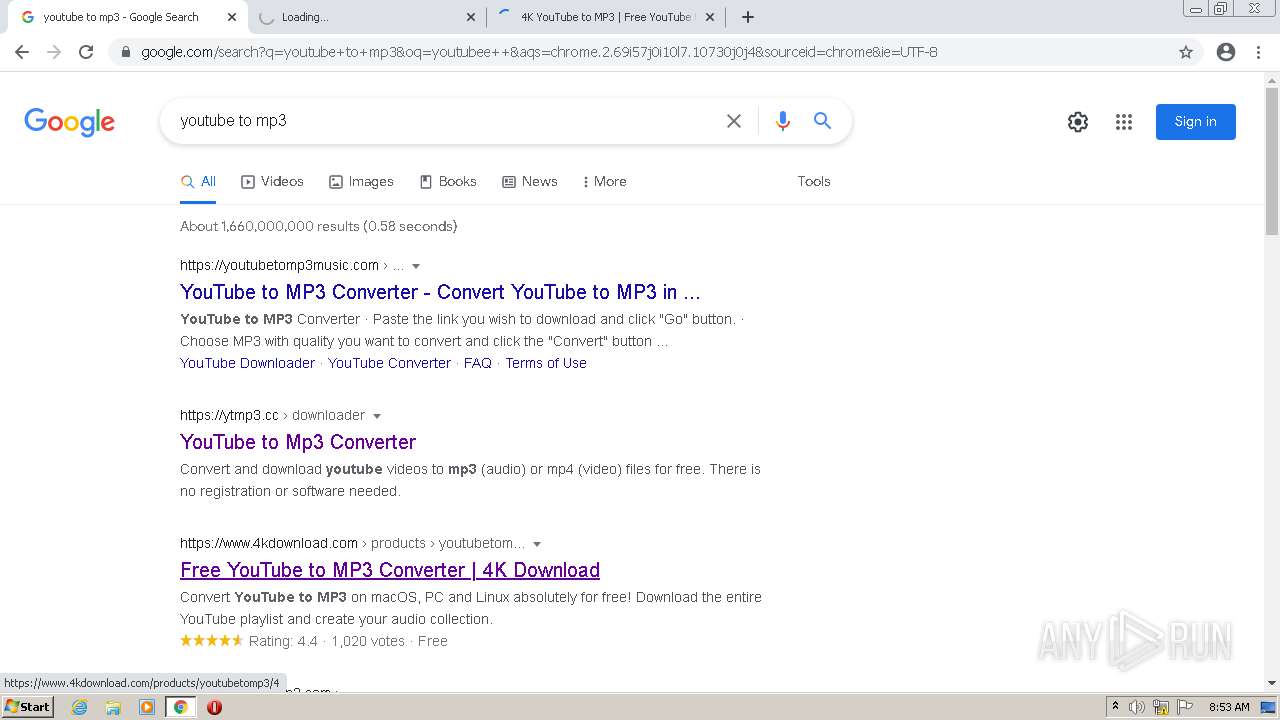Go to Google logo homepage

[x=69, y=122]
